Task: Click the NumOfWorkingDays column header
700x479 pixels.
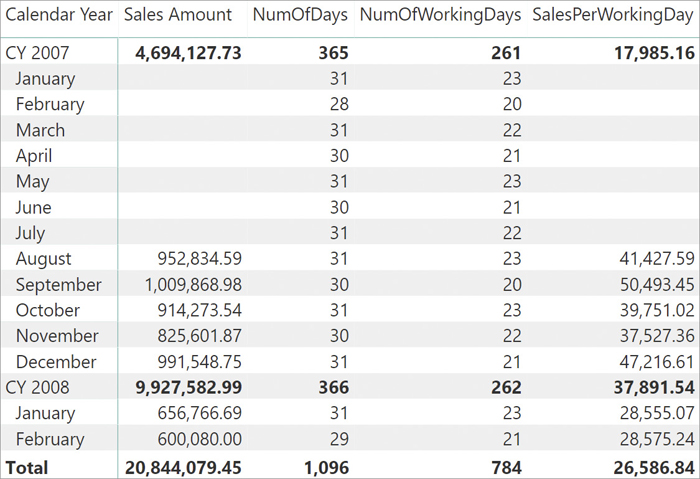Action: click(x=440, y=15)
